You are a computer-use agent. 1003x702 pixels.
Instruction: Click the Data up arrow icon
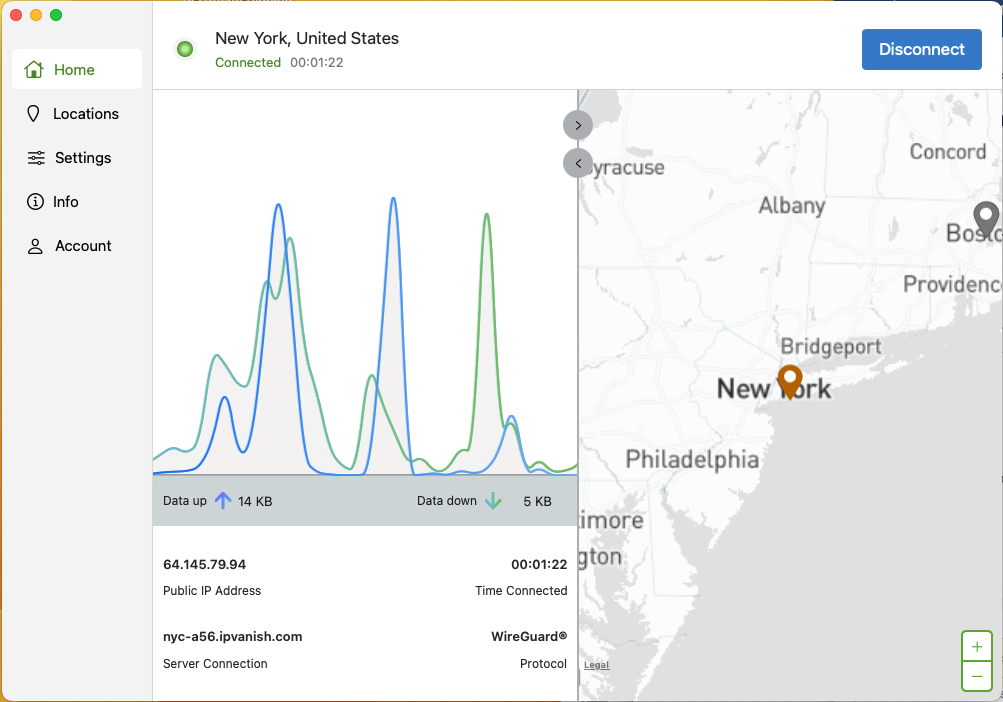tap(222, 501)
